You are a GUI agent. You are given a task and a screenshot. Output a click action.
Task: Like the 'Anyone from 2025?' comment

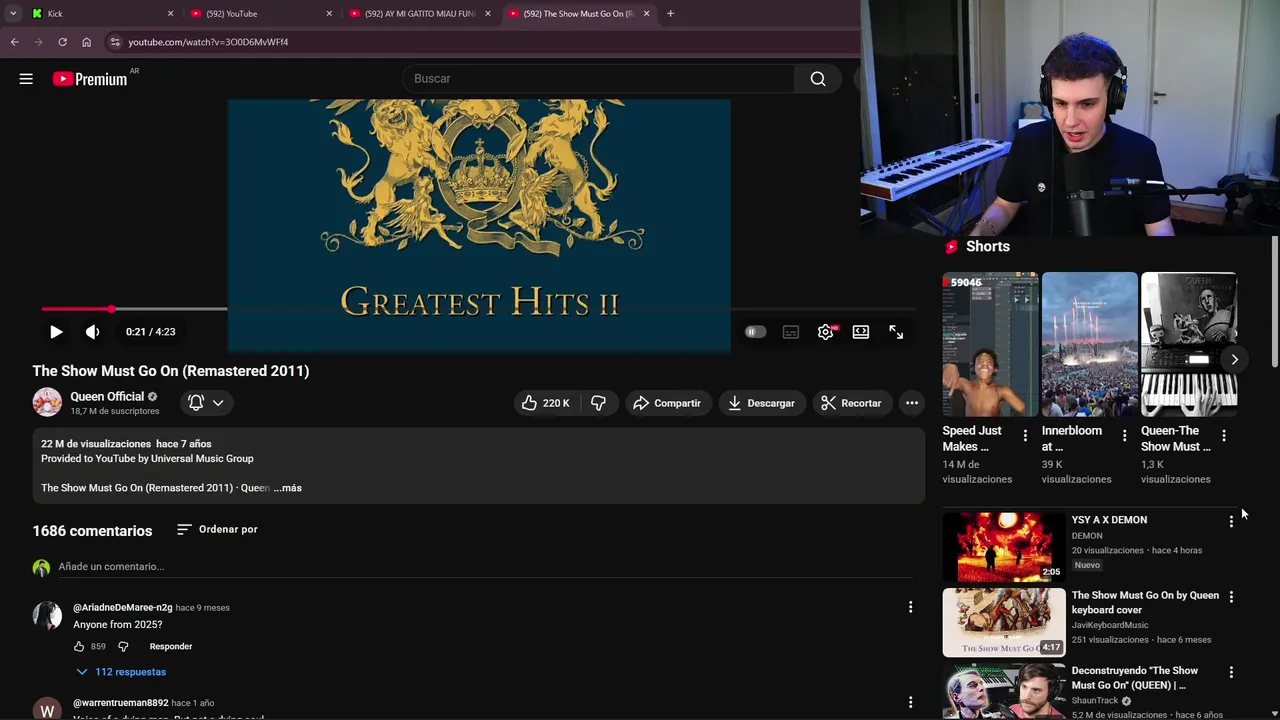(x=79, y=646)
